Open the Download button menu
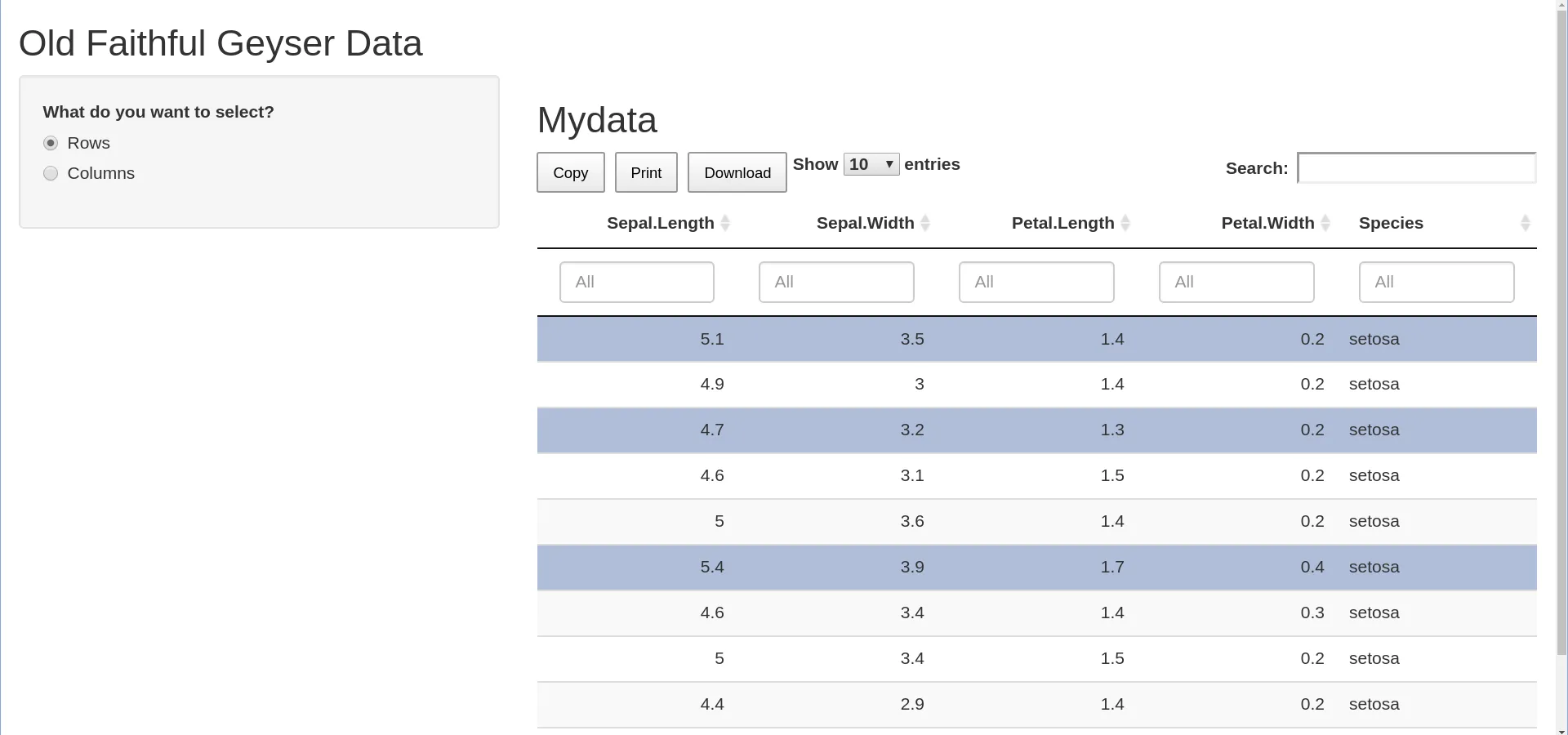The height and width of the screenshot is (735, 1568). coord(737,172)
